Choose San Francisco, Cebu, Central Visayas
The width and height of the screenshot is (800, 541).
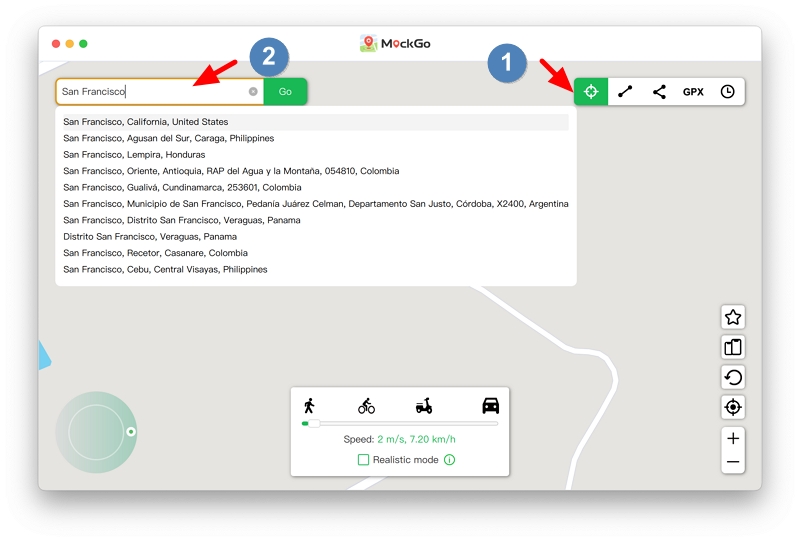tap(316, 269)
